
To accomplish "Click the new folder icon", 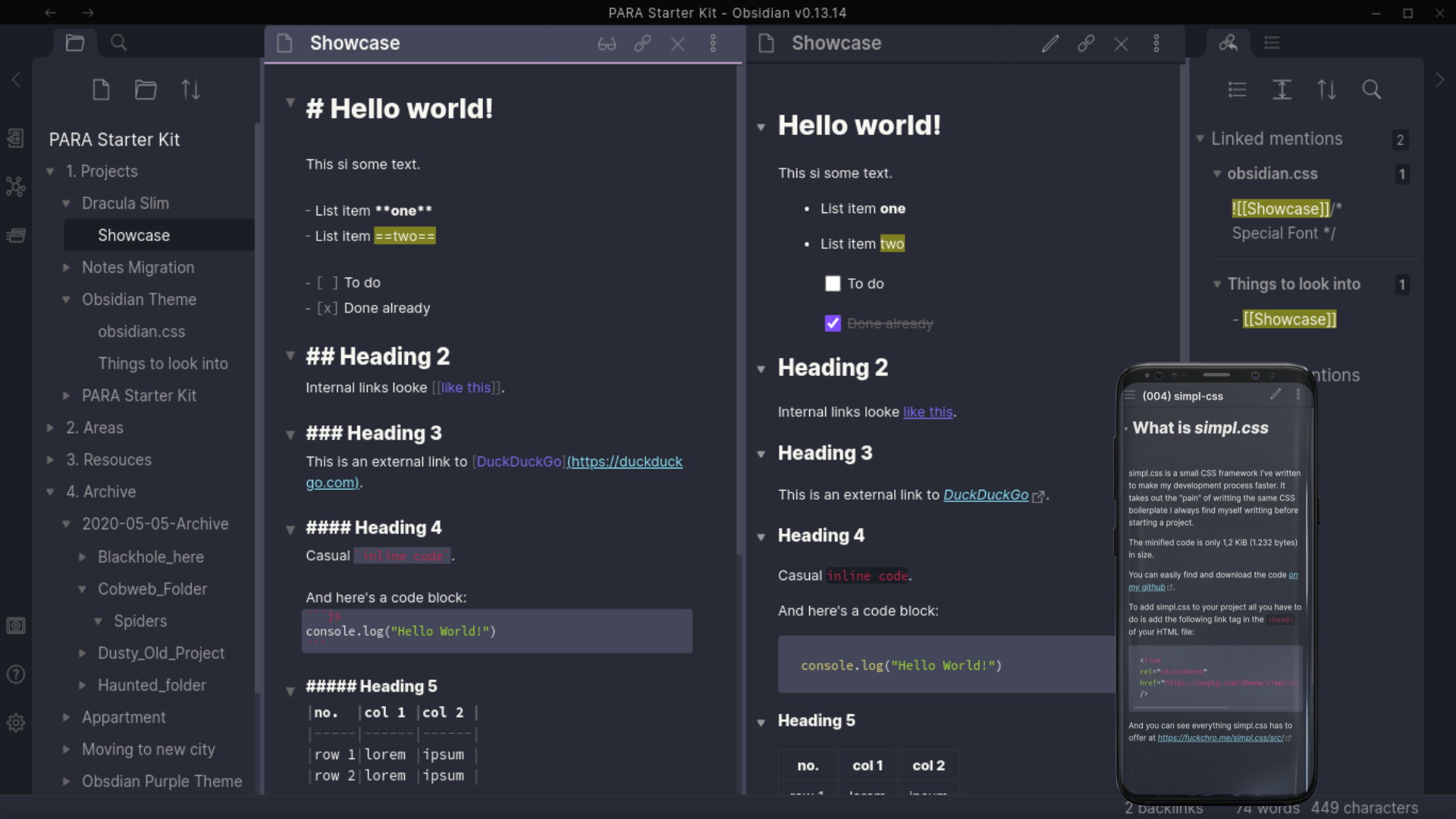I will pyautogui.click(x=146, y=90).
